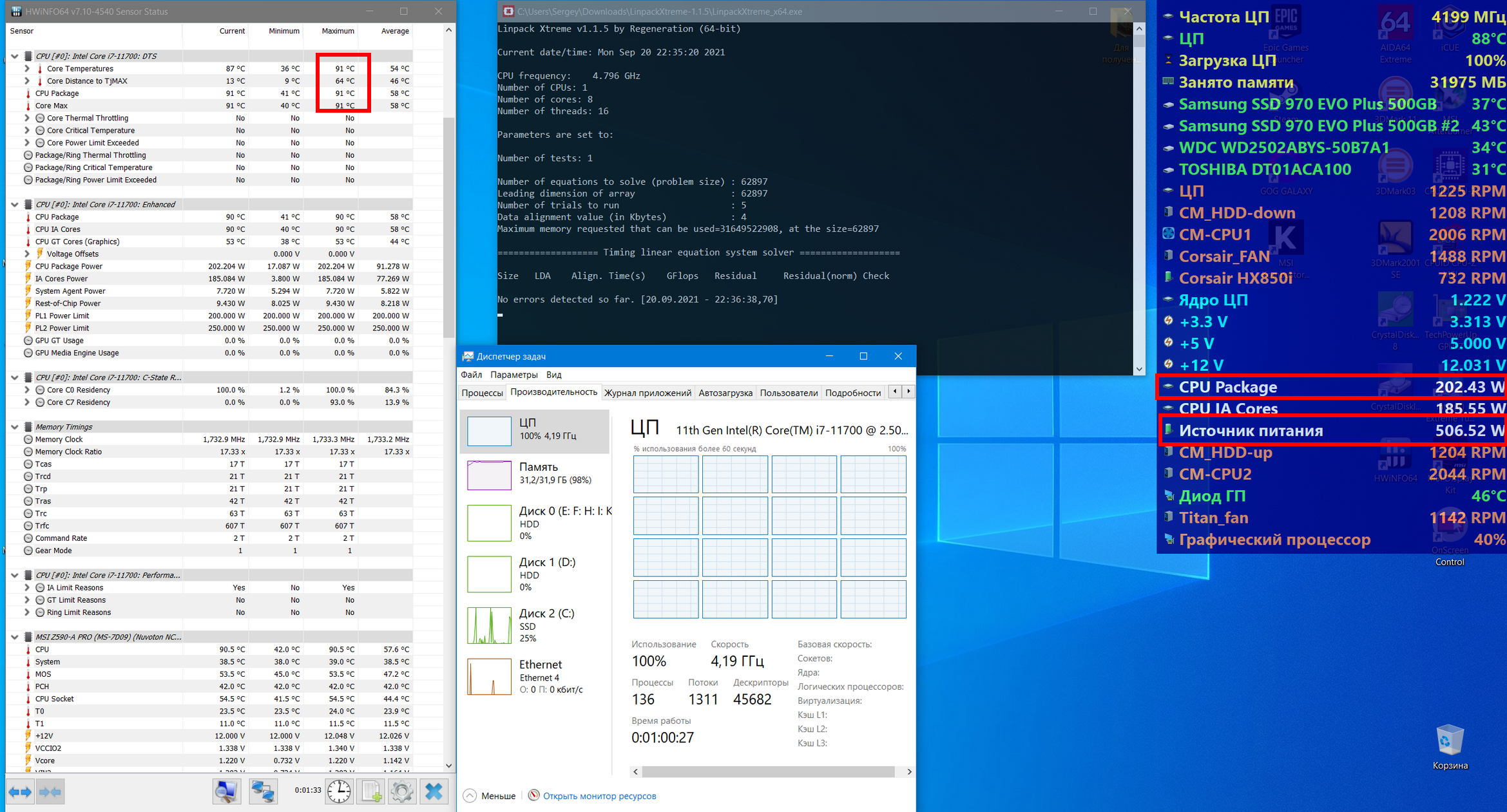The height and width of the screenshot is (812, 1507).
Task: Open the remote center network monitors icon
Action: 263,791
